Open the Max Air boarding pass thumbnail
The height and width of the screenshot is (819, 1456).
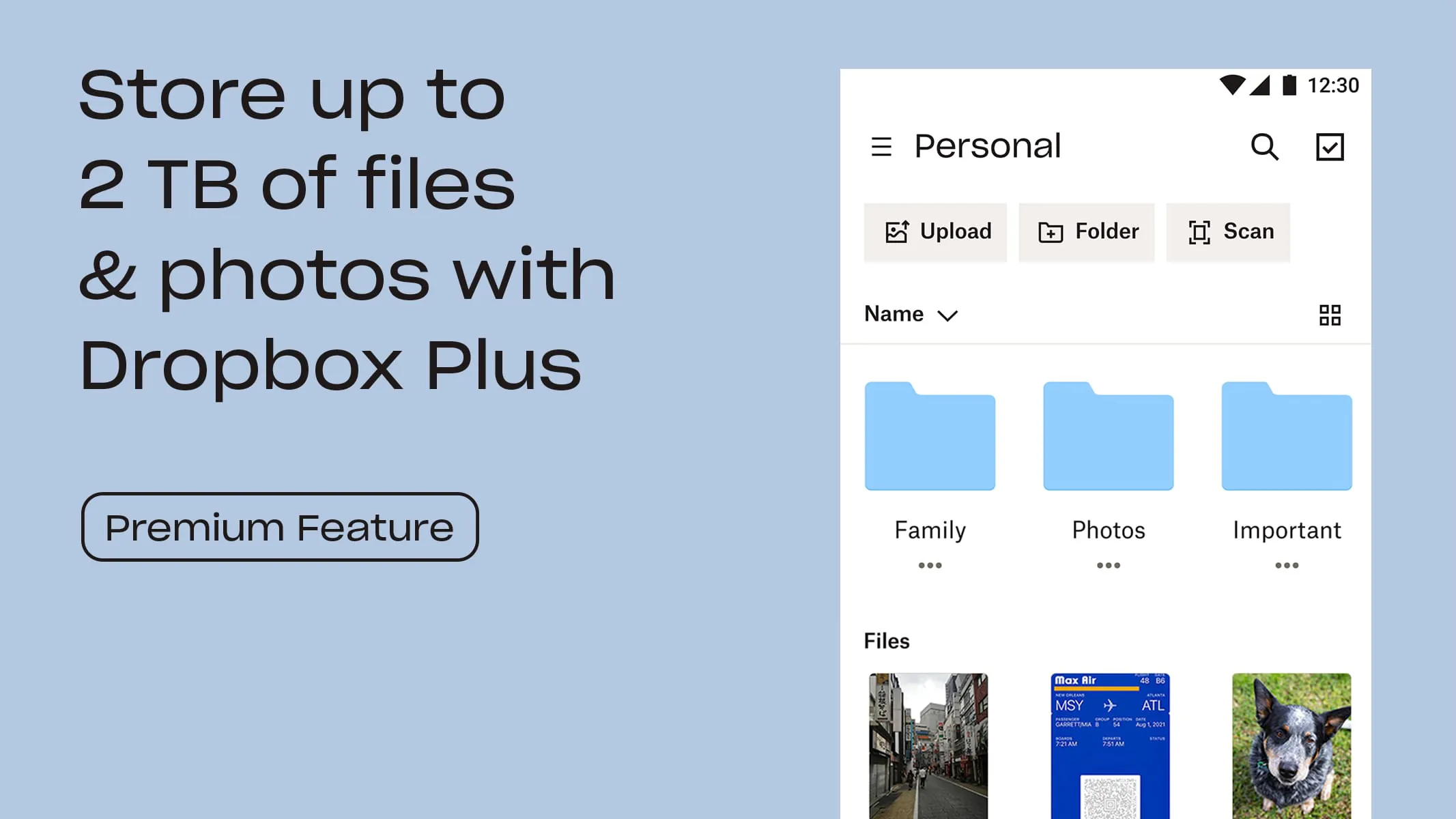(x=1108, y=744)
